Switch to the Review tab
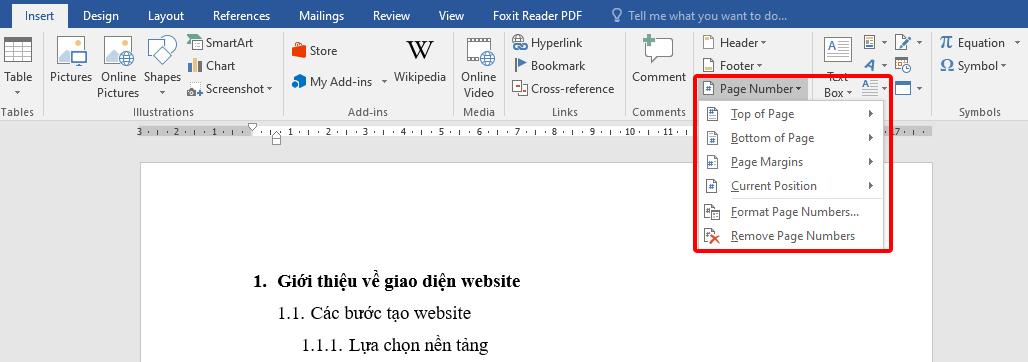Image resolution: width=1028 pixels, height=362 pixels. pyautogui.click(x=392, y=16)
